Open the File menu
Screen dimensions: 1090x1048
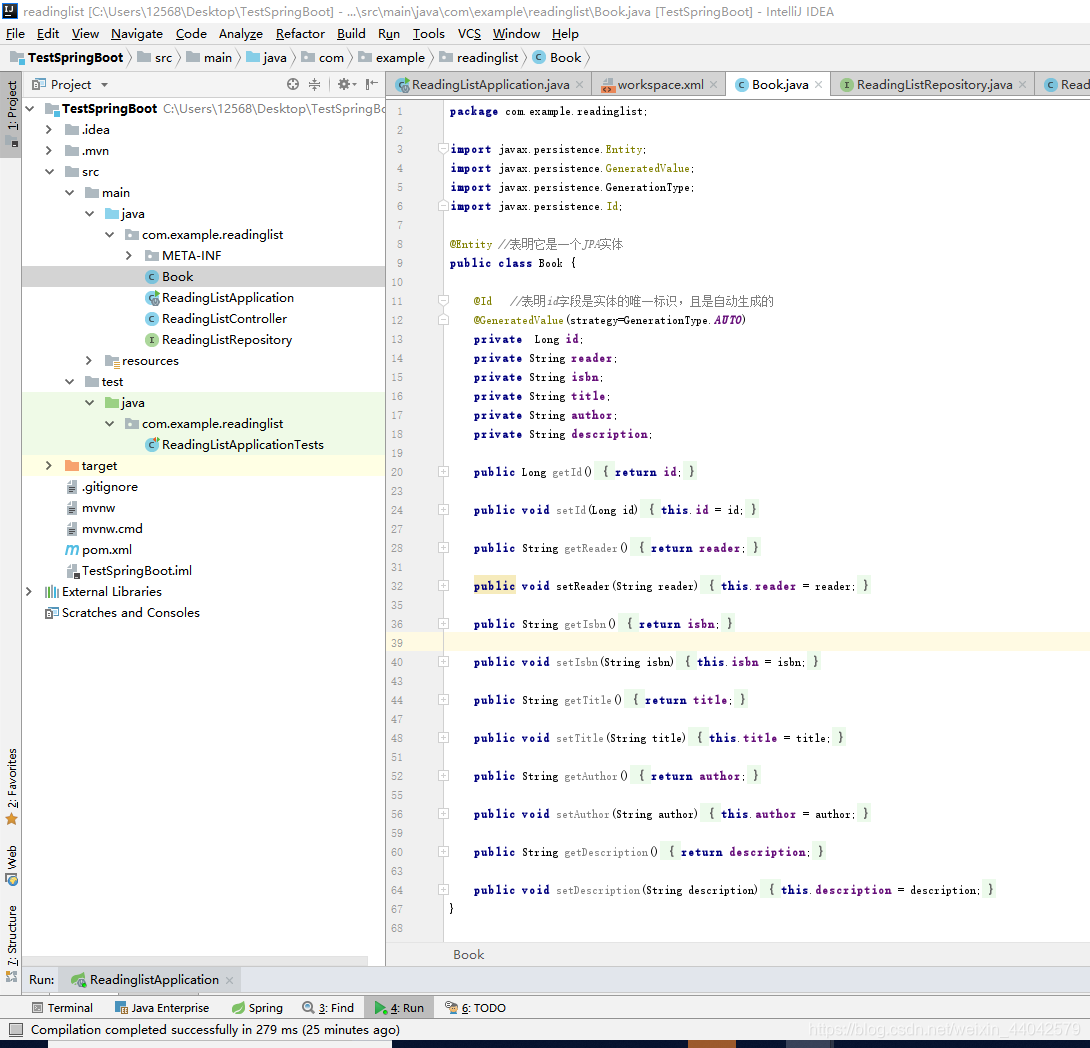[x=15, y=33]
